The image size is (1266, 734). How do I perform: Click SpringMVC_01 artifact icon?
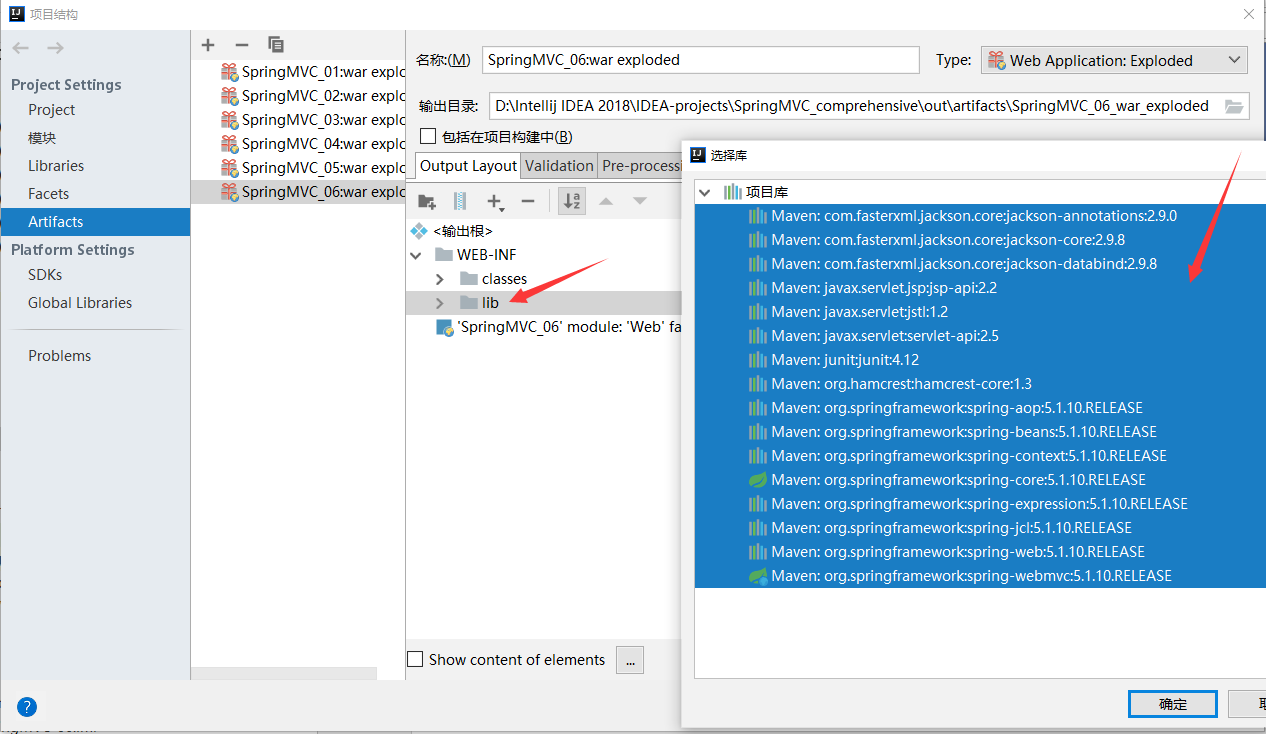point(230,72)
